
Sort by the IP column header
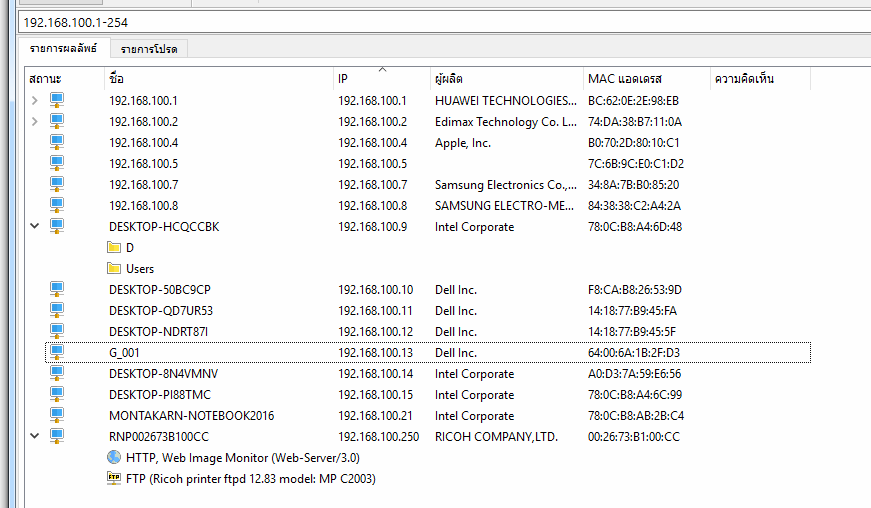coord(343,78)
